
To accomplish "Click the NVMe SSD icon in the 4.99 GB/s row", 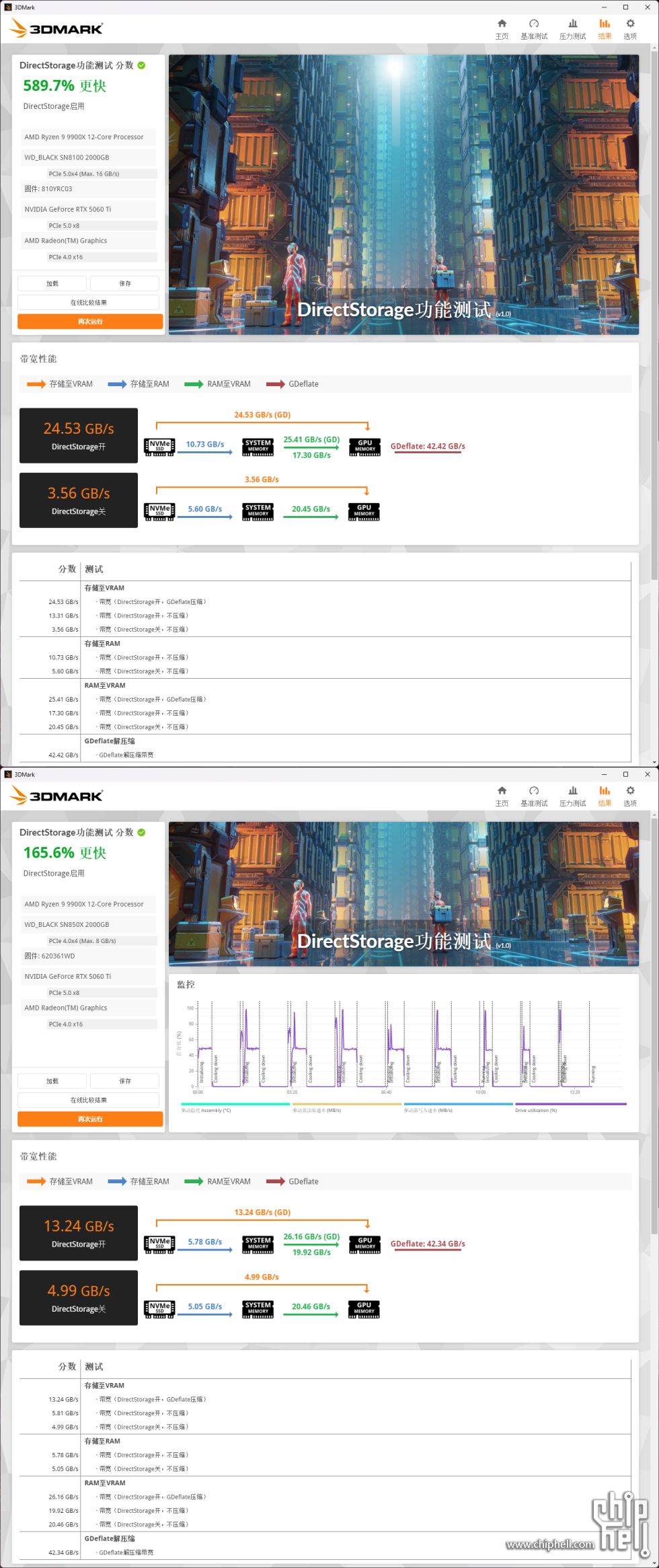I will point(159,1309).
